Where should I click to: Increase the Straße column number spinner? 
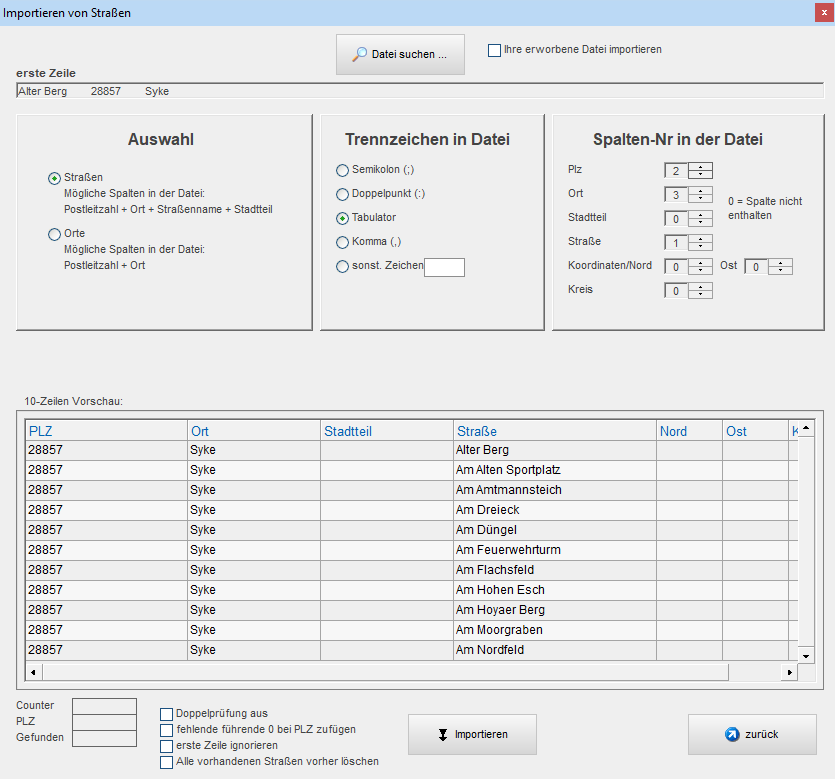(701, 238)
